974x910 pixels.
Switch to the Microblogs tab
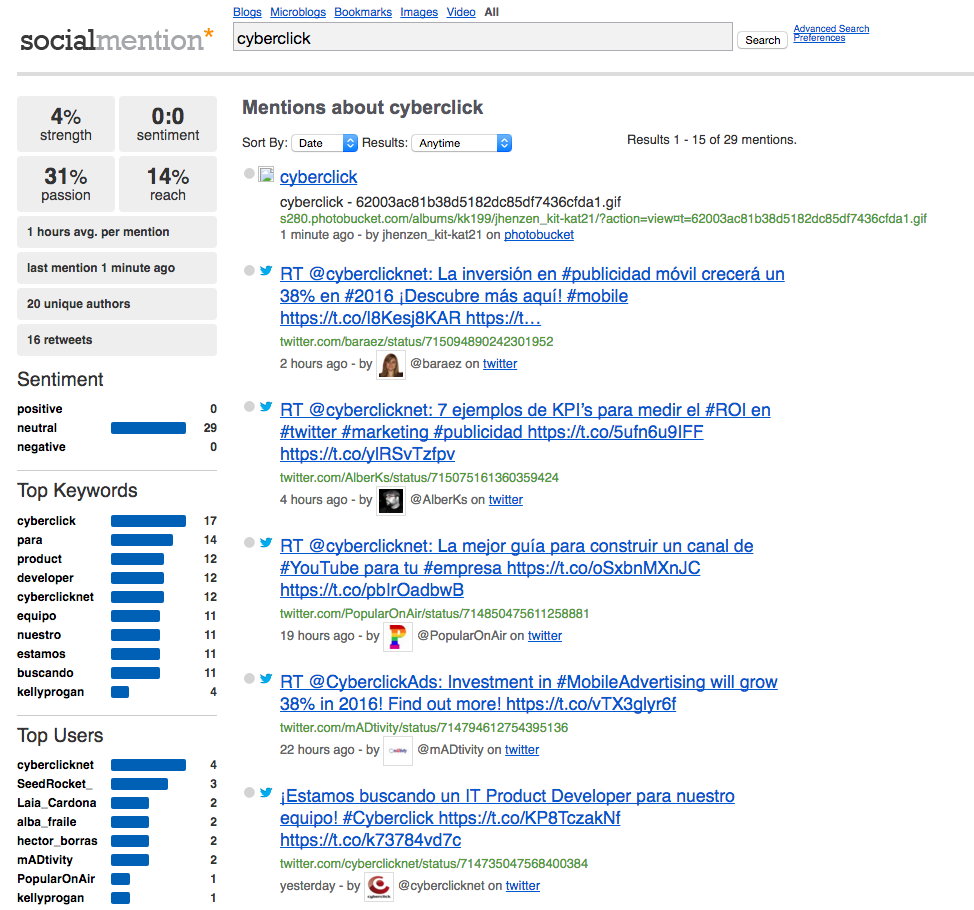pyautogui.click(x=298, y=12)
